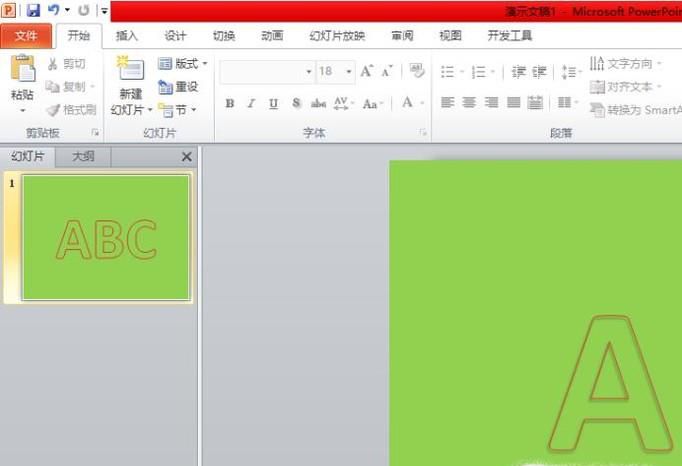Toggle italic formatting

[251, 103]
